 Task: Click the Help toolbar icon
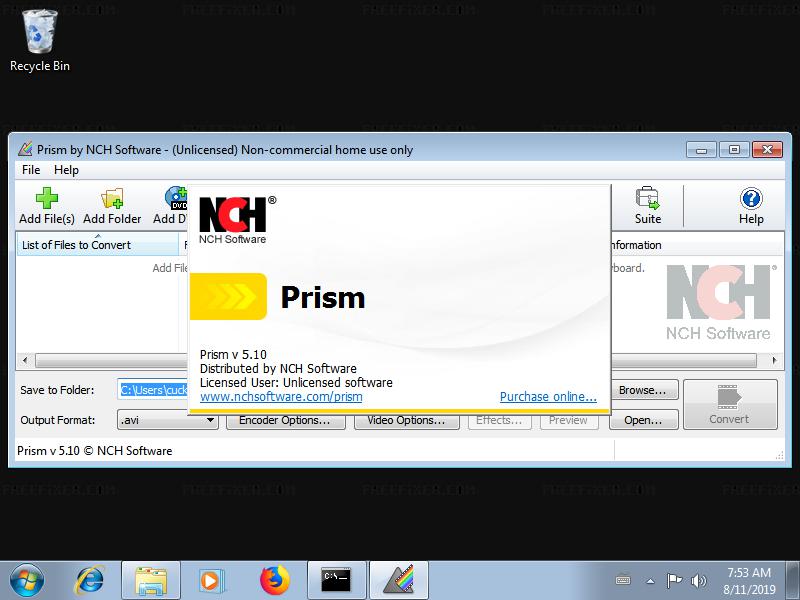click(750, 205)
